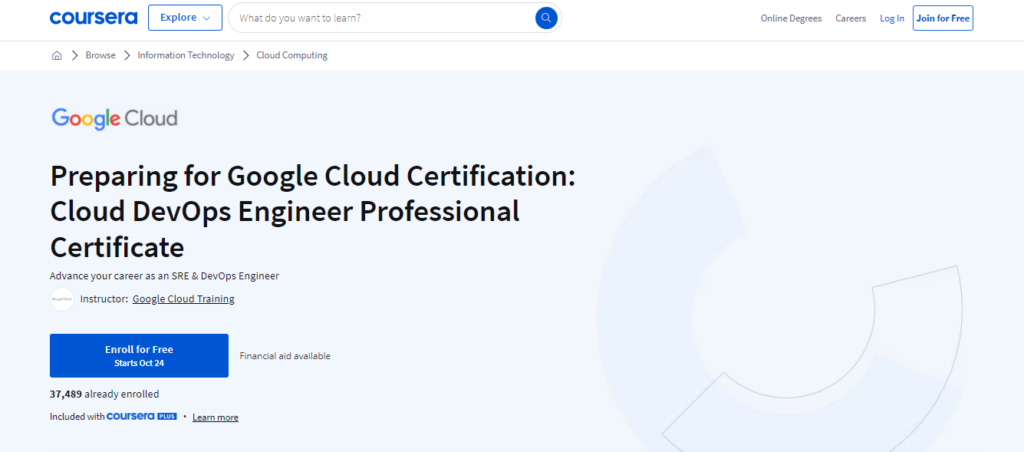Select Cloud Computing breadcrumb
The height and width of the screenshot is (452, 1024).
[292, 56]
